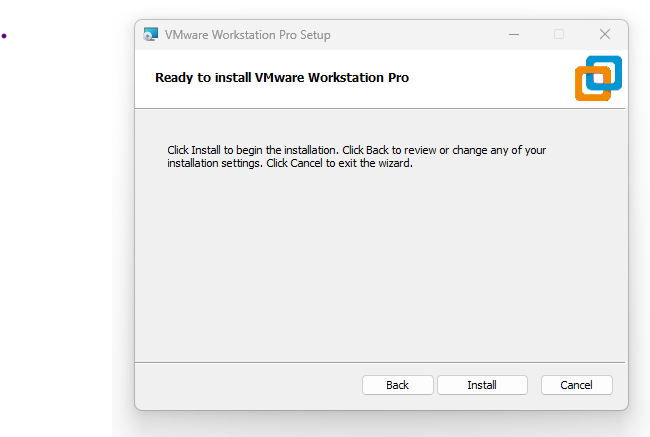This screenshot has height=437, width=650.
Task: Click the empty gray body of the dialog
Action: [x=380, y=265]
